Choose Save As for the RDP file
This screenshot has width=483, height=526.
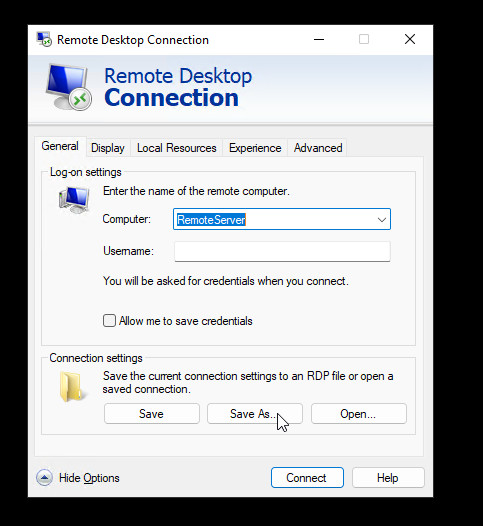pyautogui.click(x=255, y=414)
